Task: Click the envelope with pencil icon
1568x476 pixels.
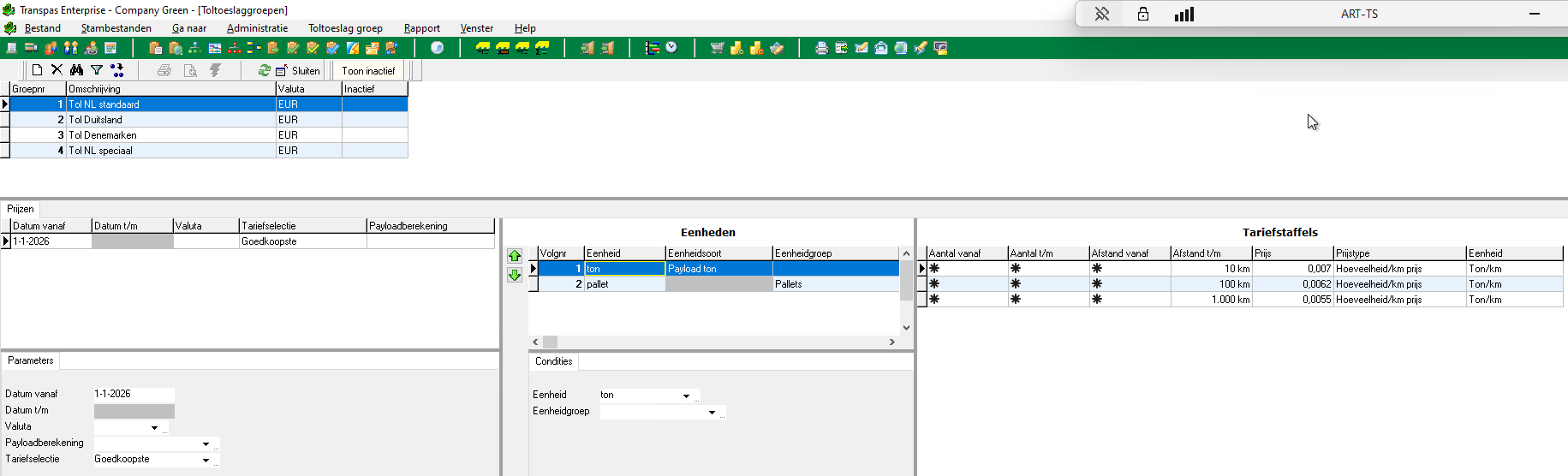Action: click(862, 48)
